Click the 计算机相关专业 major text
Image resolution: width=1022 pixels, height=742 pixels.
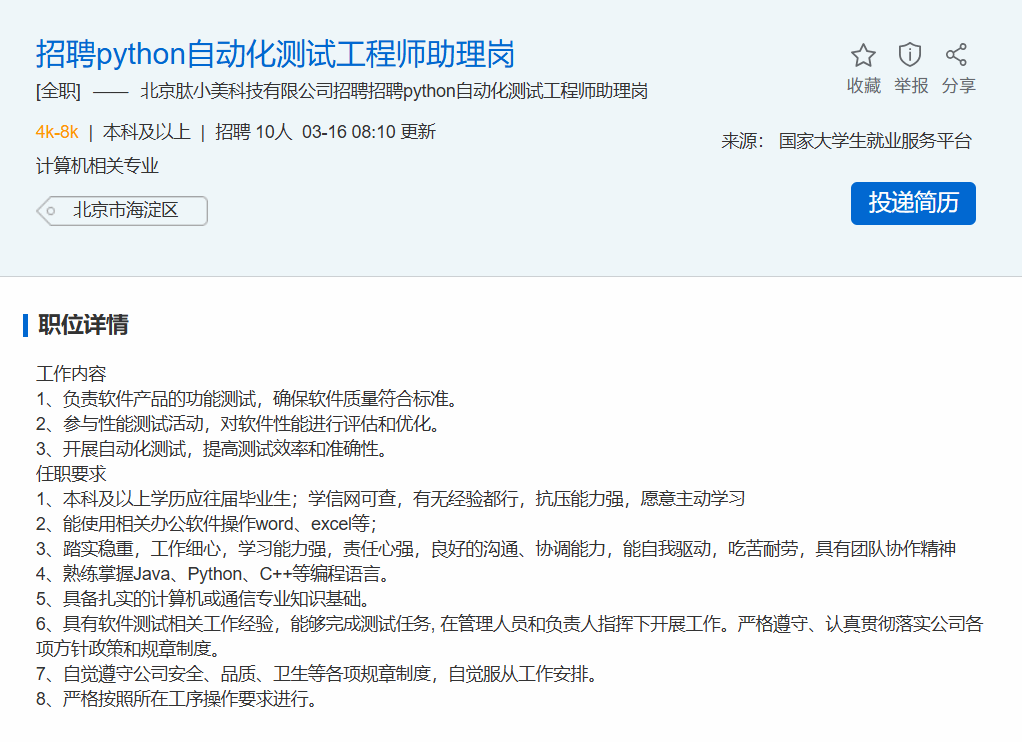pyautogui.click(x=97, y=166)
